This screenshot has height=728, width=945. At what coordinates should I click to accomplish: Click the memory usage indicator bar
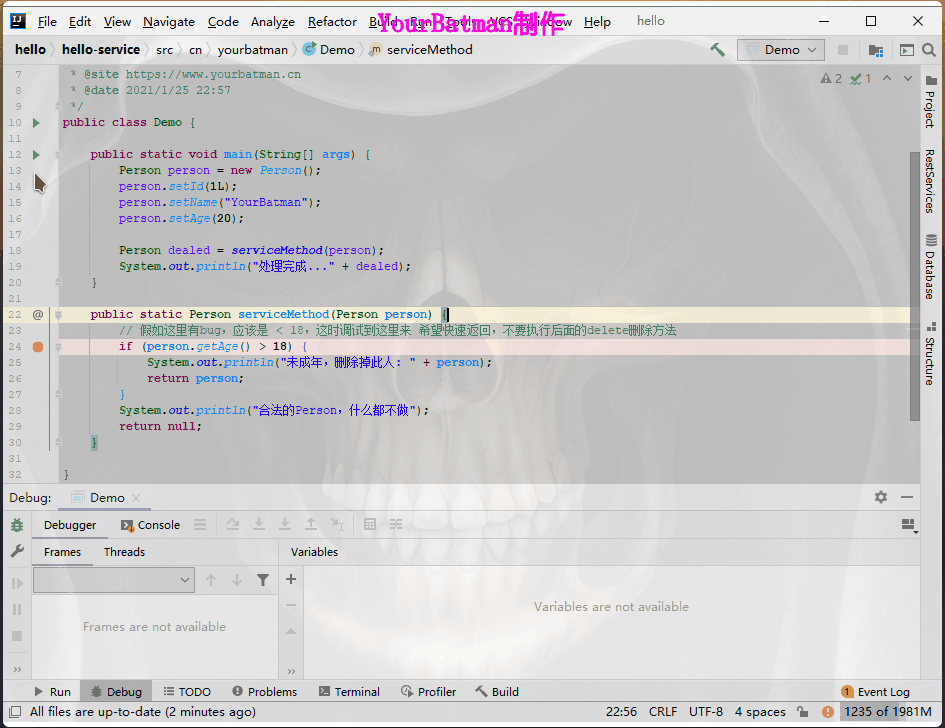pos(887,712)
